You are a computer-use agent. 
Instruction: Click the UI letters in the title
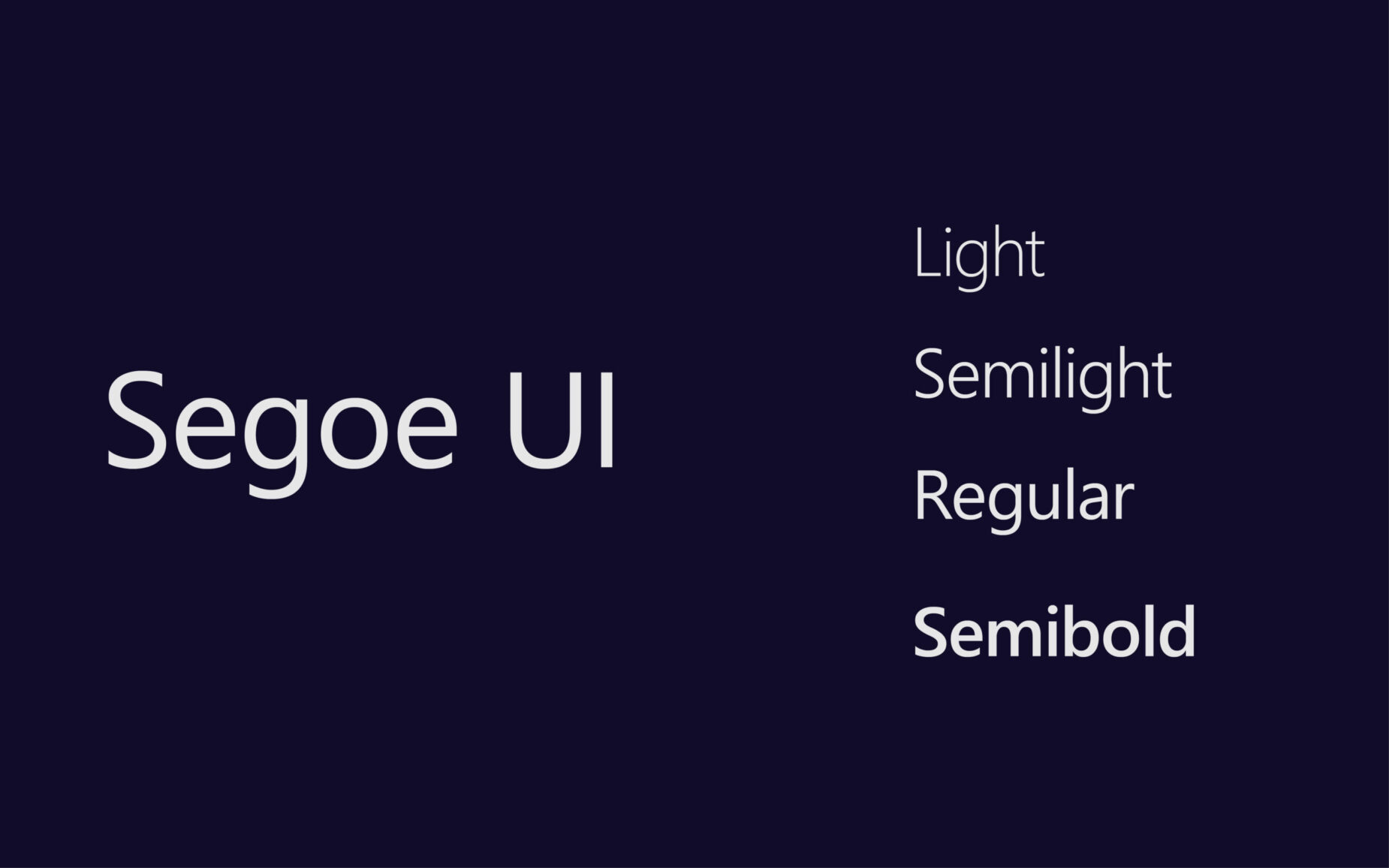pyautogui.click(x=561, y=419)
